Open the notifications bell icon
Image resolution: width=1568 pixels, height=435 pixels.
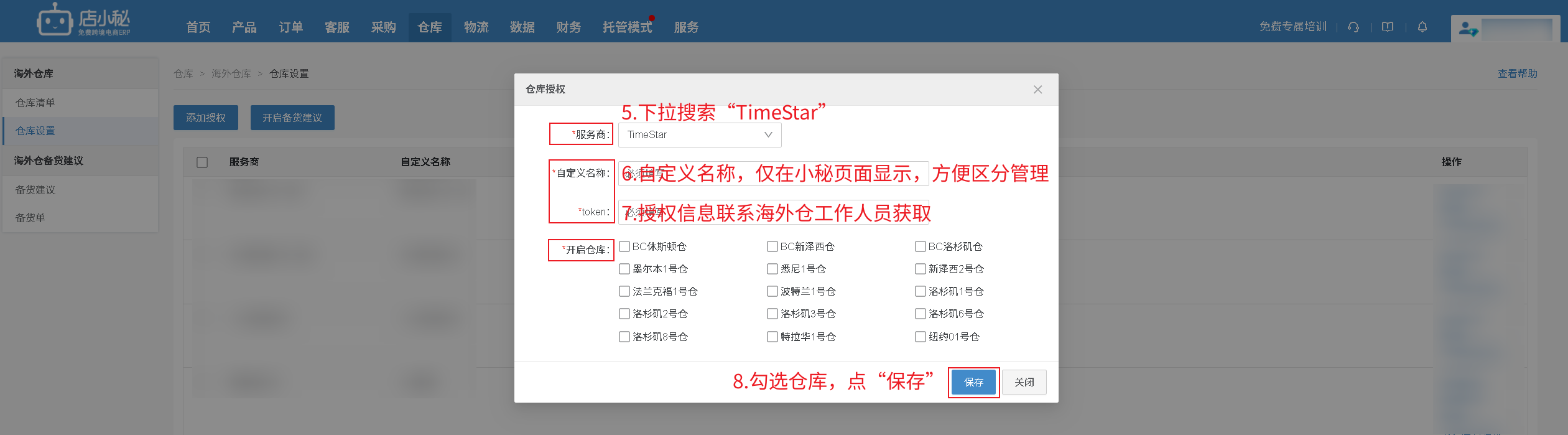coord(1422,27)
